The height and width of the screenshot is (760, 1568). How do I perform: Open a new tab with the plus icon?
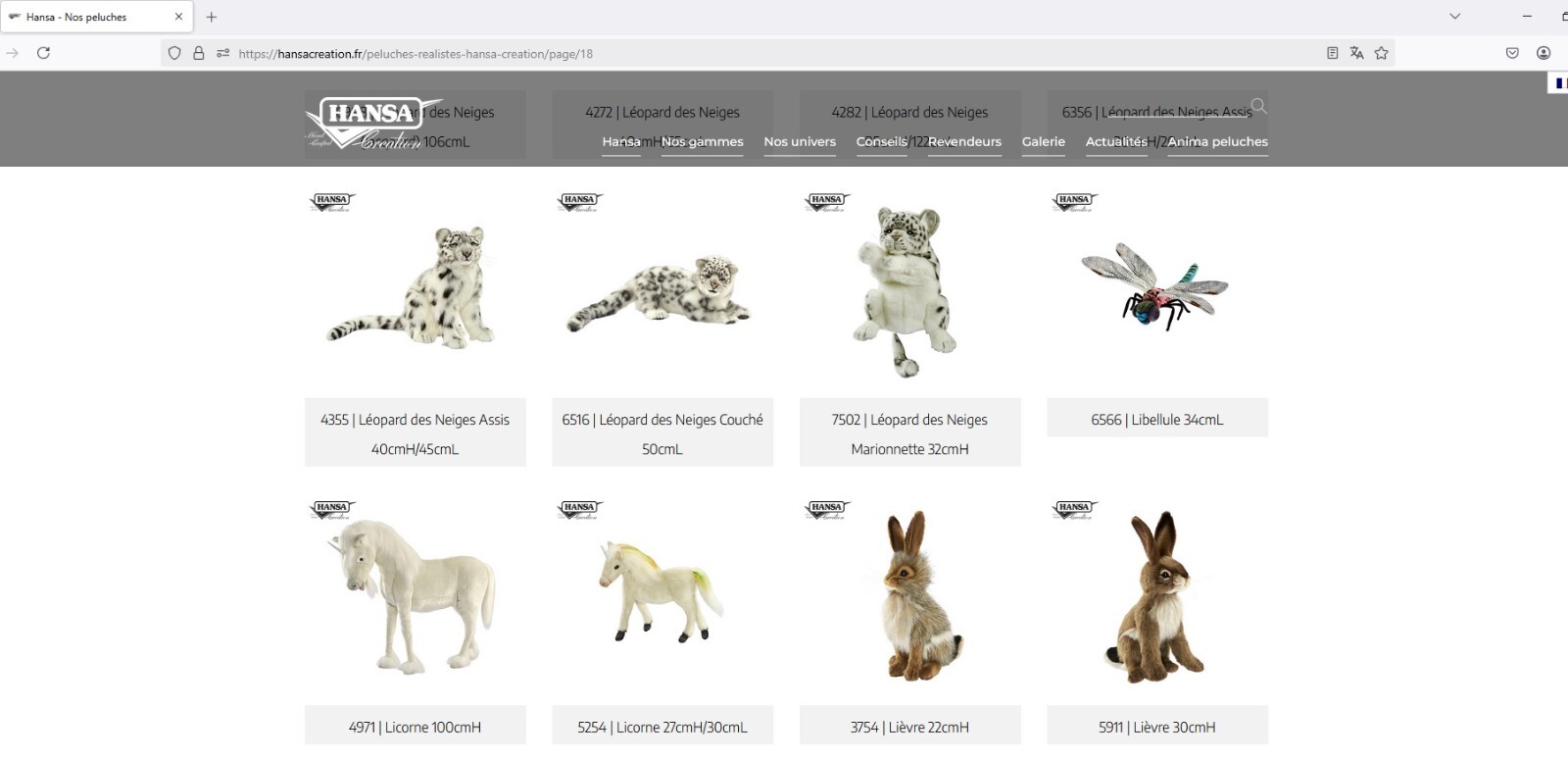[212, 17]
